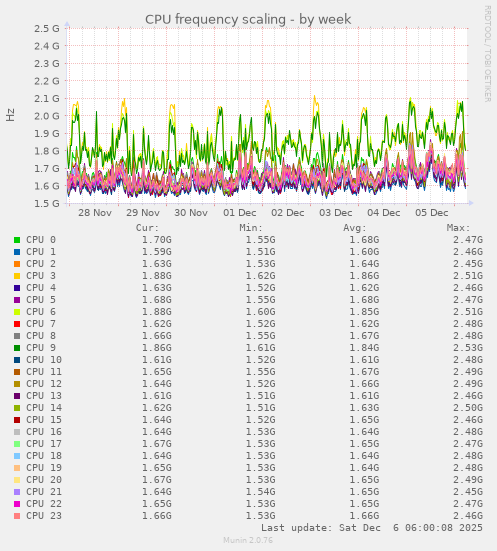Click the 'Munin 2.0.76' footer text
This screenshot has height=551, width=497.
click(248, 540)
